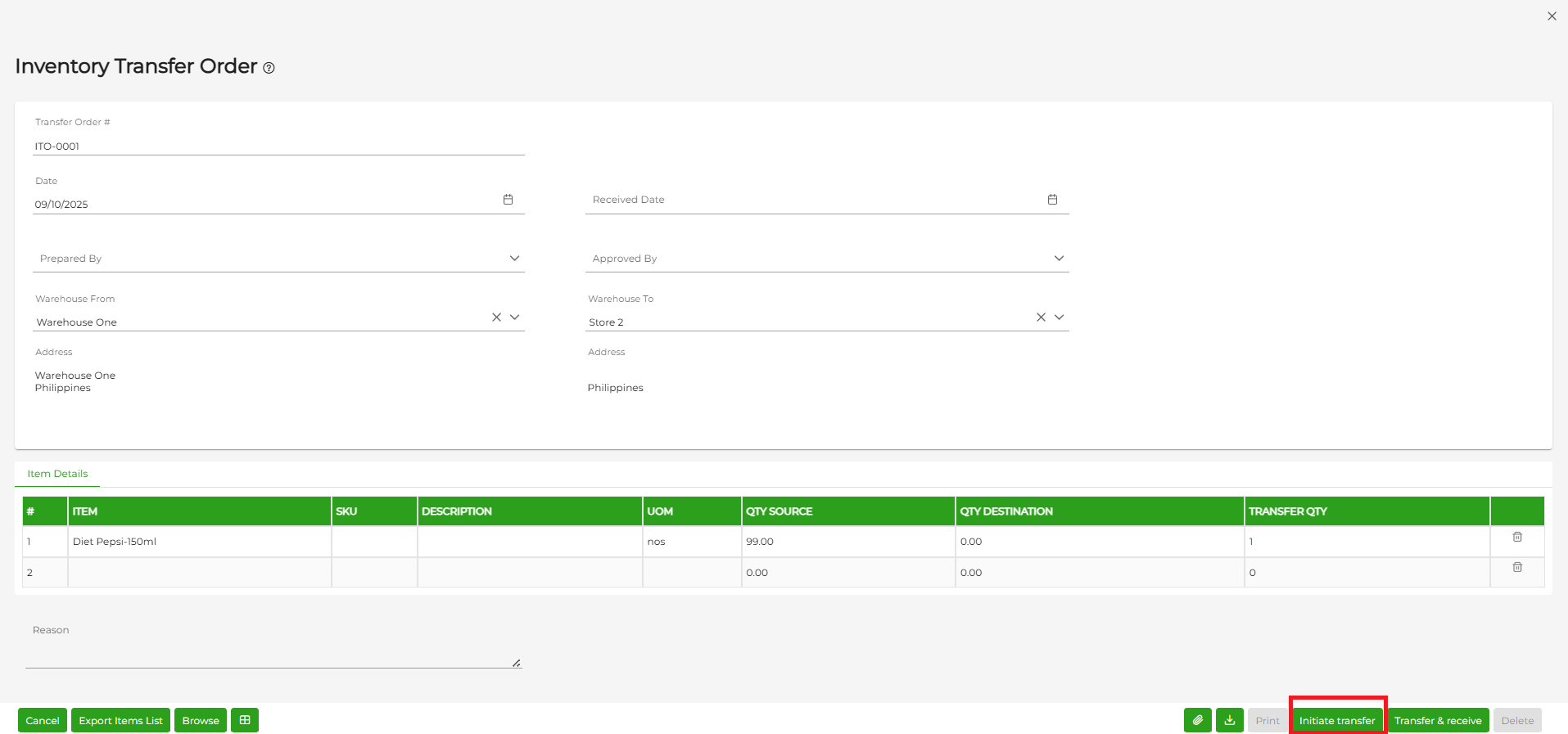Click Export Items List
The height and width of the screenshot is (734, 1568).
coord(120,720)
